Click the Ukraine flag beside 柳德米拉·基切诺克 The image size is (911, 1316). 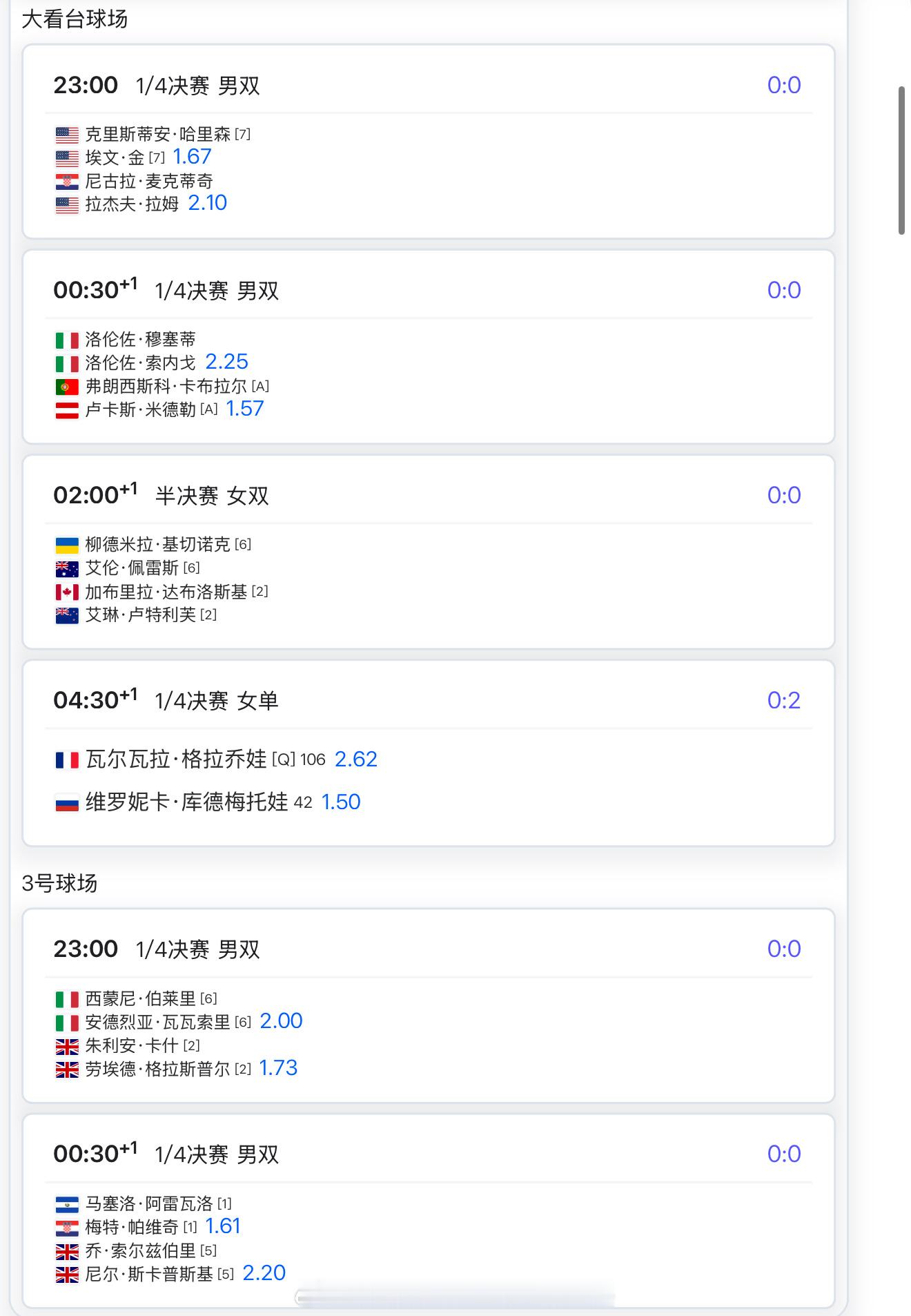[x=67, y=545]
